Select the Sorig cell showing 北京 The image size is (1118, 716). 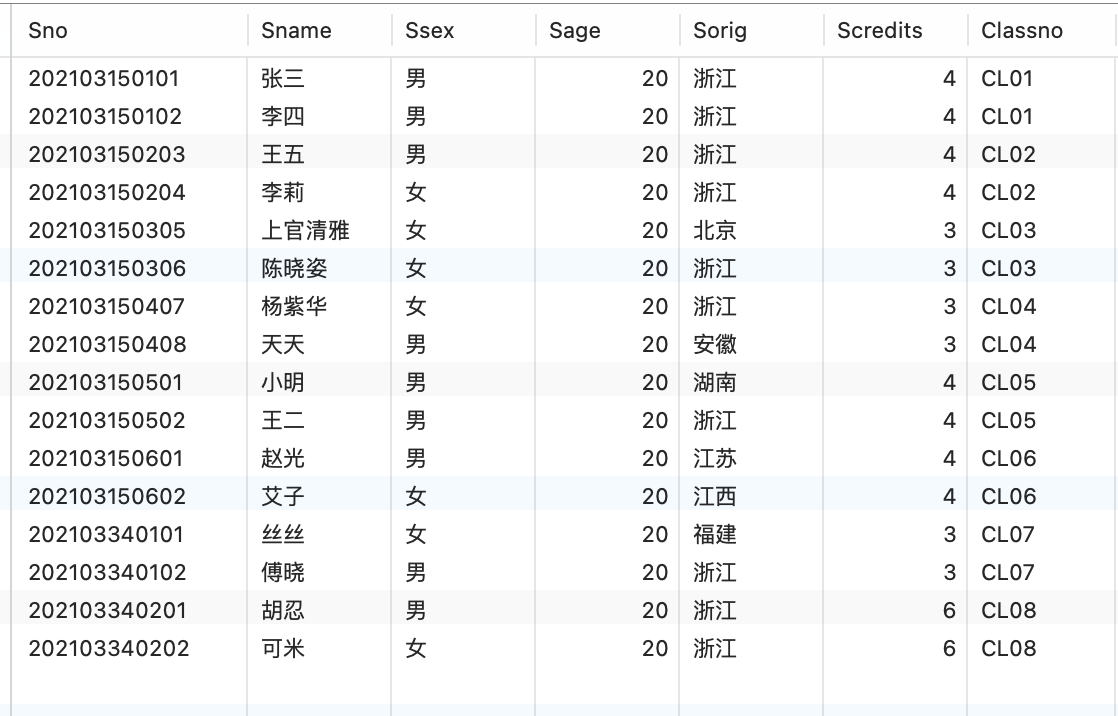point(715,231)
